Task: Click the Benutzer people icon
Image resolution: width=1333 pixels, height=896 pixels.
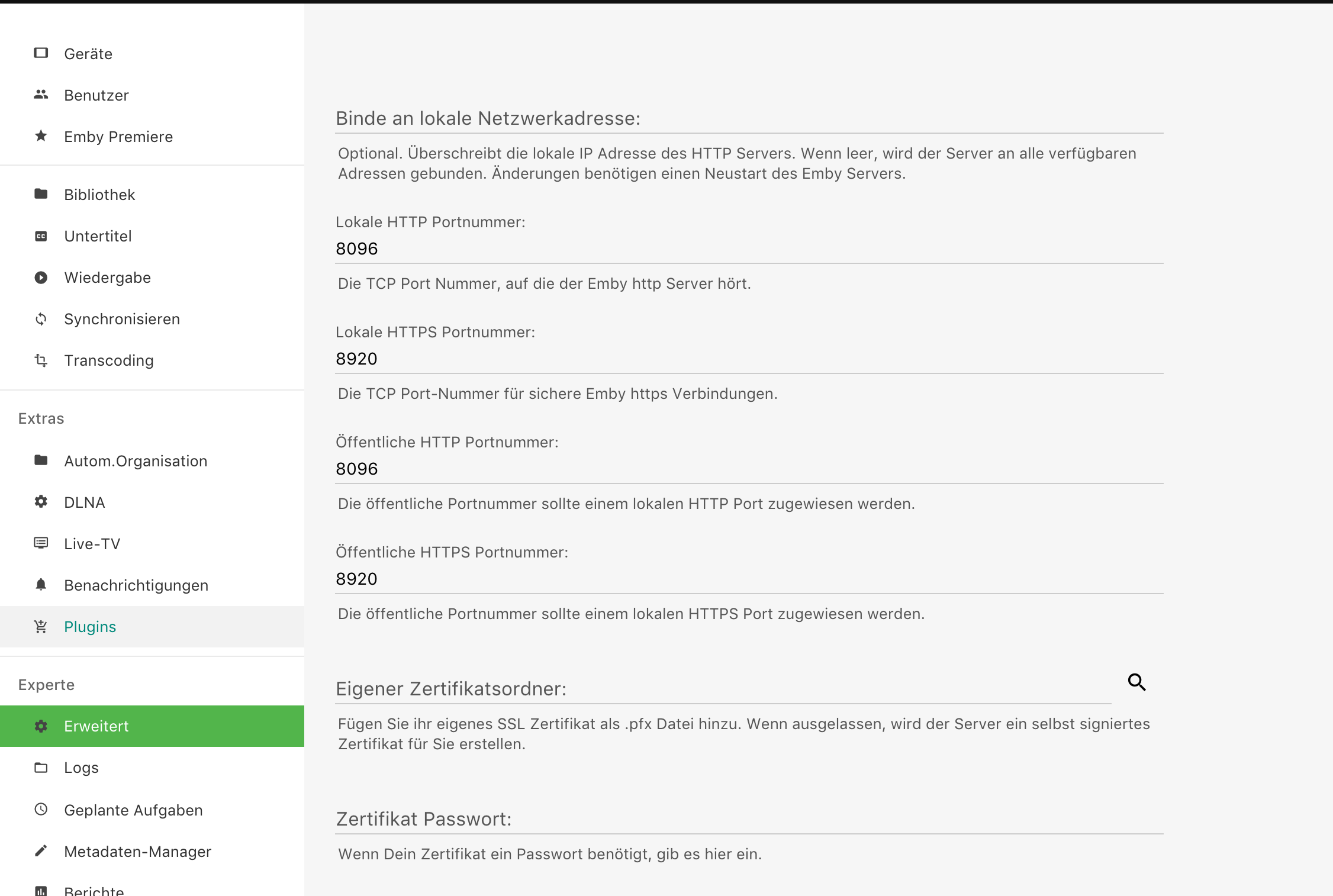Action: click(41, 95)
